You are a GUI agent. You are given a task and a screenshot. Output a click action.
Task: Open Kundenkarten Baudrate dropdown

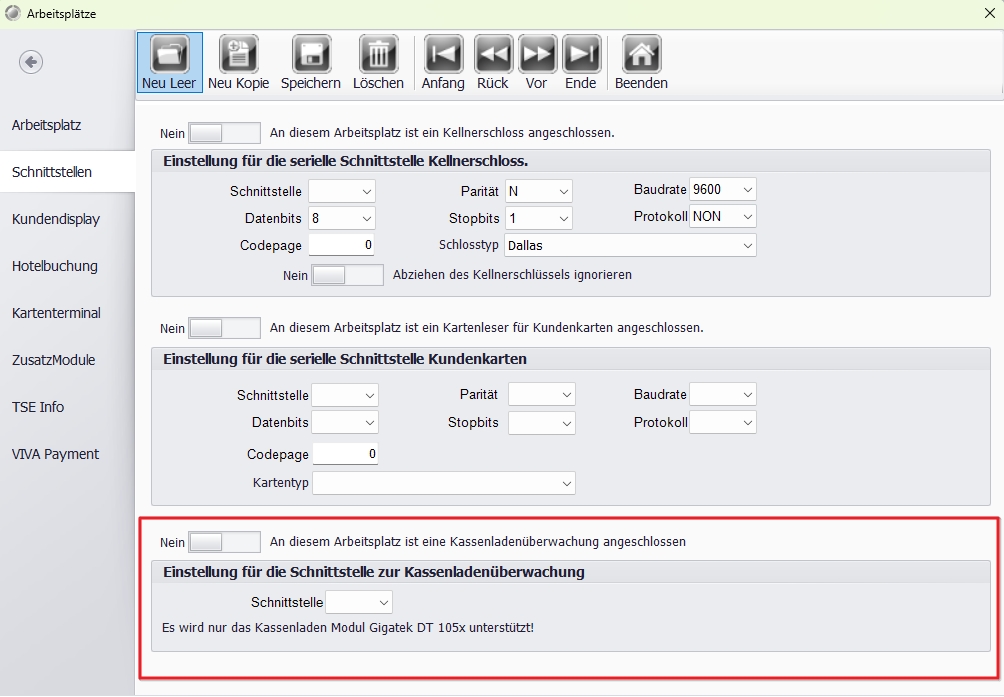722,394
